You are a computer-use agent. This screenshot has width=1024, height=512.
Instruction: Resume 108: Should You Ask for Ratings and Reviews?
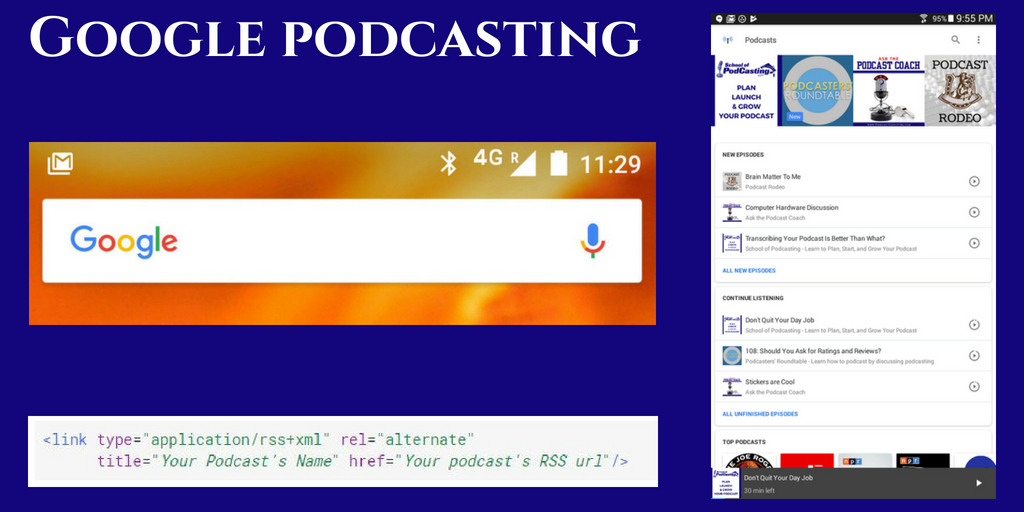pos(974,355)
